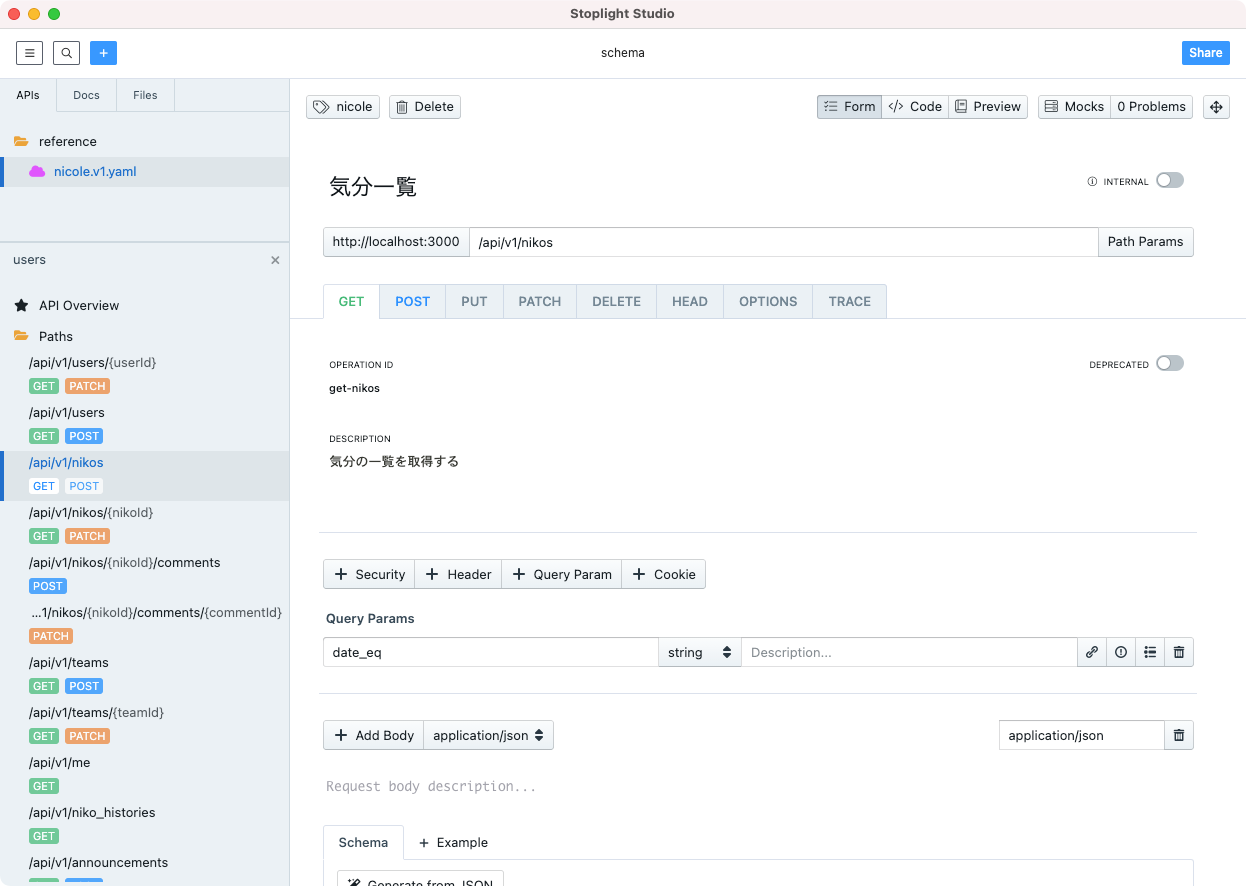Open the application/json content type dropdown
This screenshot has width=1246, height=886.
coord(488,735)
